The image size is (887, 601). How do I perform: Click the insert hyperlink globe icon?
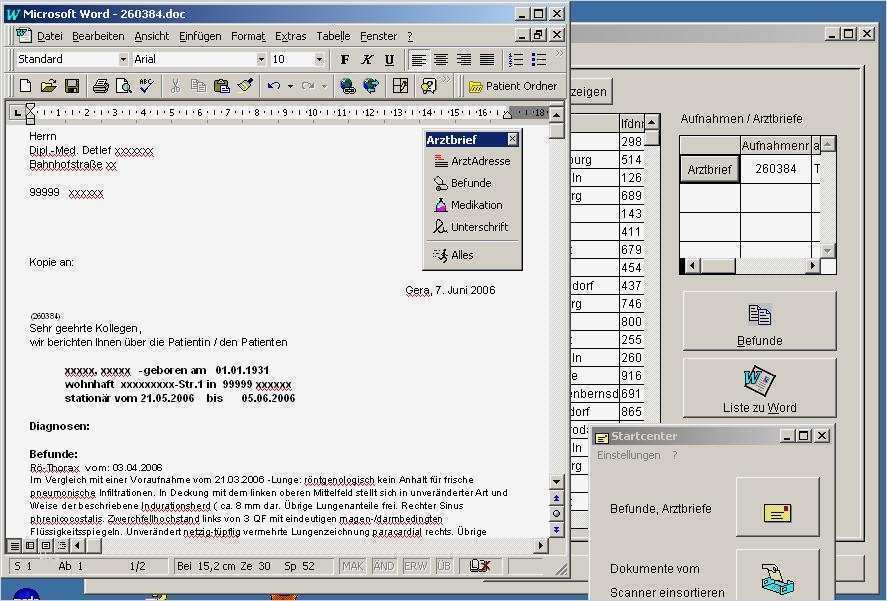347,86
